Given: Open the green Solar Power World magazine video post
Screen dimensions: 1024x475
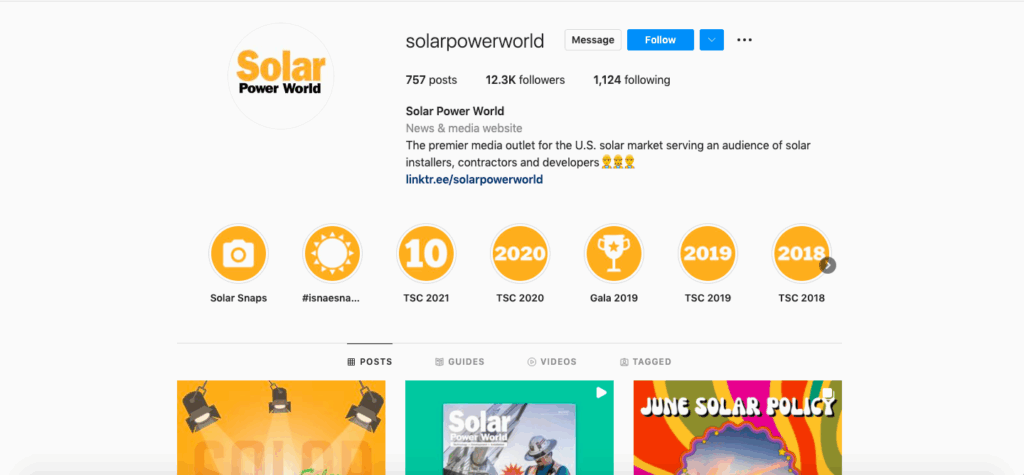Looking at the screenshot, I should pos(509,427).
